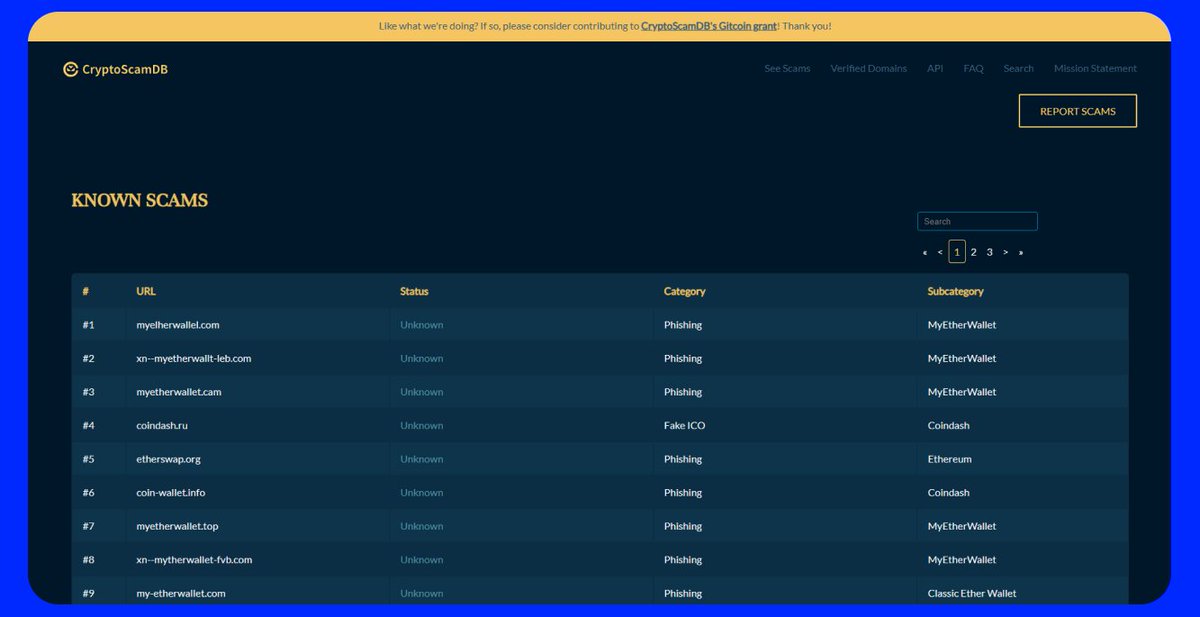The width and height of the screenshot is (1200, 617).
Task: Click Phishing category of myetherwallet.top
Action: [683, 526]
